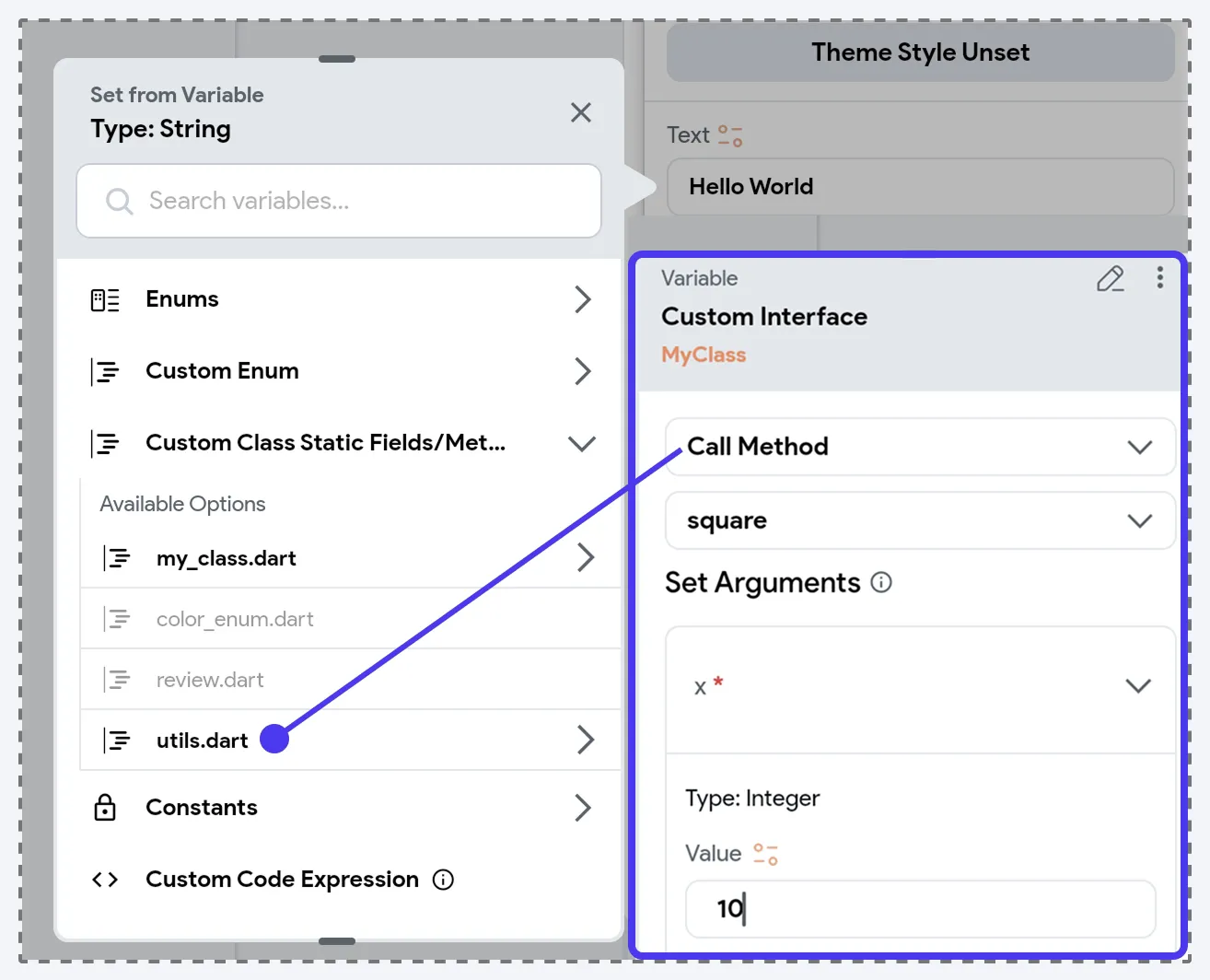Viewport: 1210px width, 980px height.
Task: Show info for Custom Code Expression
Action: tap(443, 880)
